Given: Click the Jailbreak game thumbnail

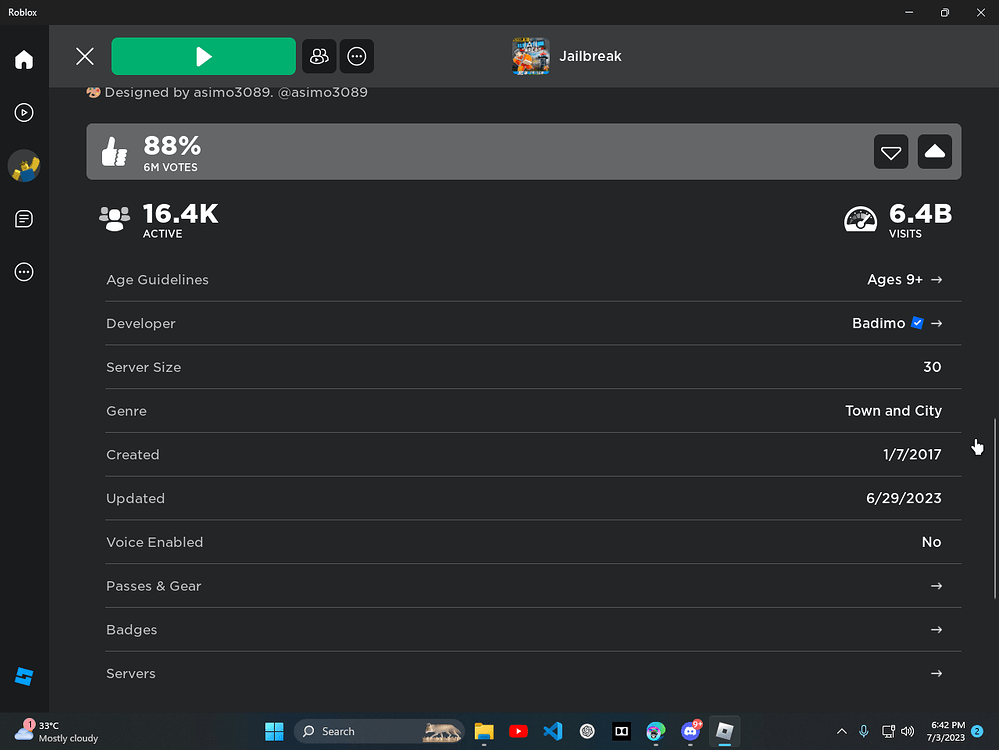Looking at the screenshot, I should 531,56.
